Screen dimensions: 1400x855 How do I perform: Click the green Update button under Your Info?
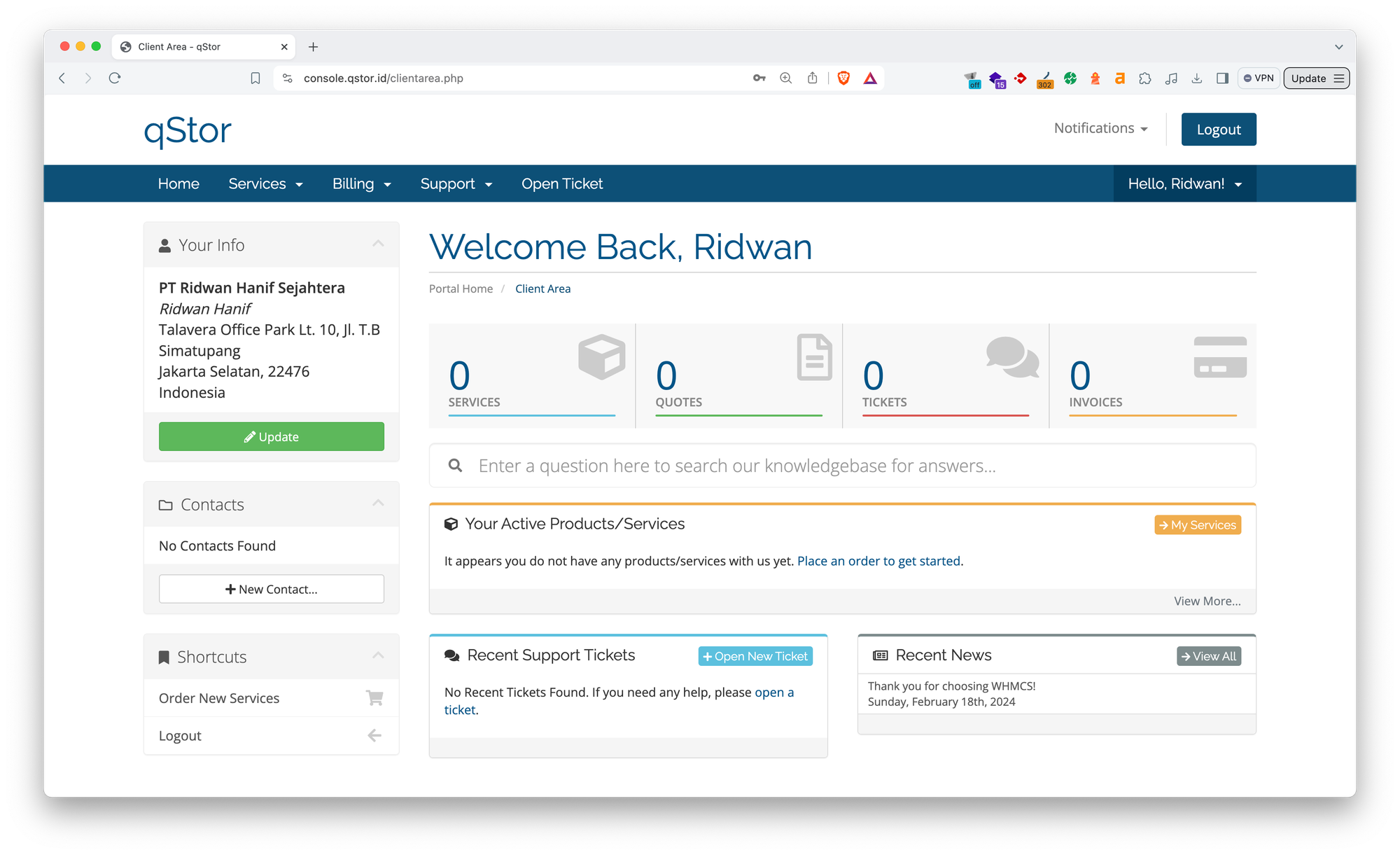[272, 436]
